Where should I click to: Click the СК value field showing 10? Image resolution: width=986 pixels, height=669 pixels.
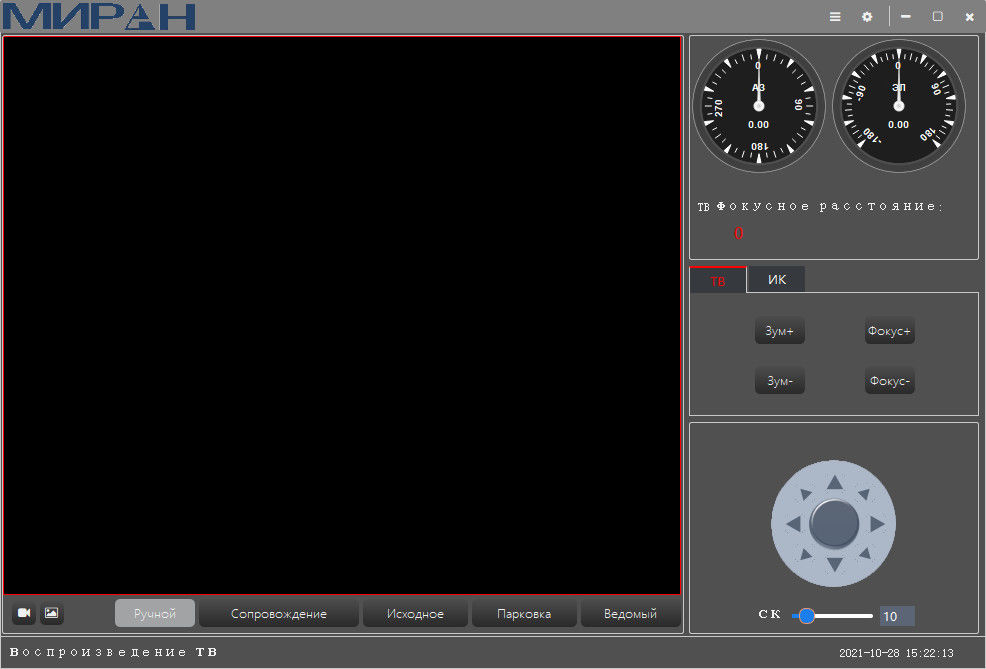pos(896,616)
